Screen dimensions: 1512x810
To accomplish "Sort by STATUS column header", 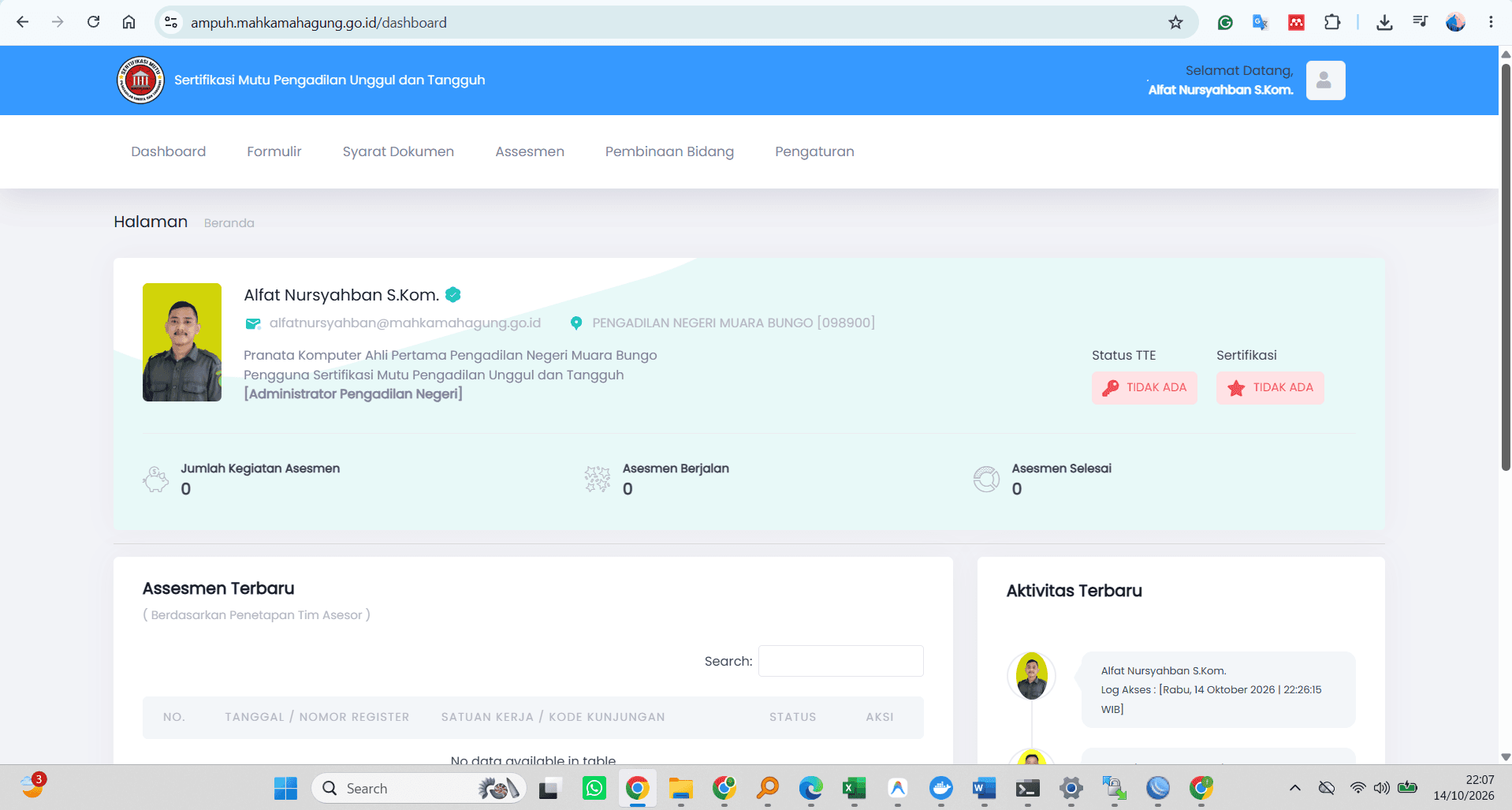I will (792, 717).
